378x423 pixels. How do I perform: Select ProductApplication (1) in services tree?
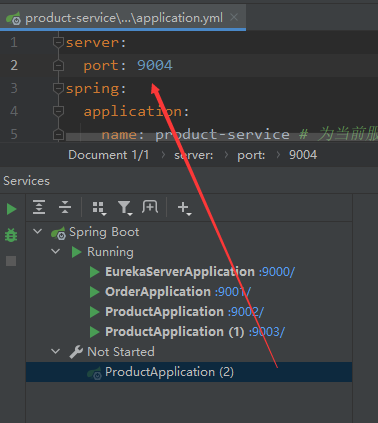(x=175, y=332)
